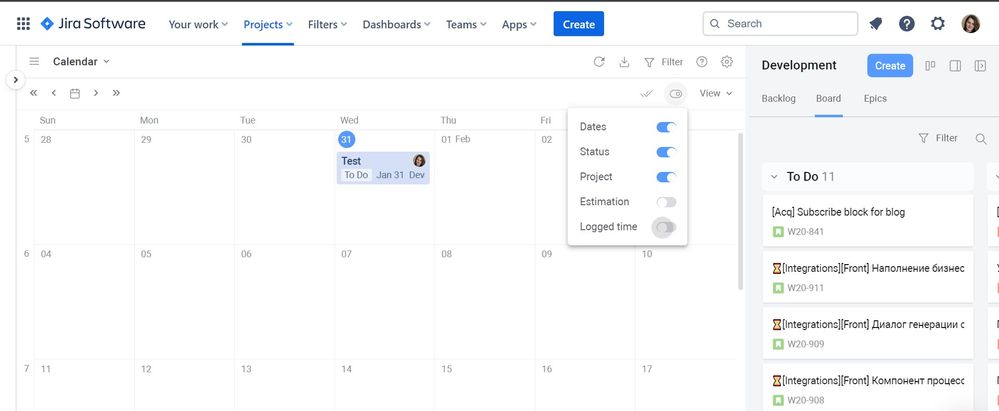
Task: Go to the next month
Action: [x=96, y=93]
